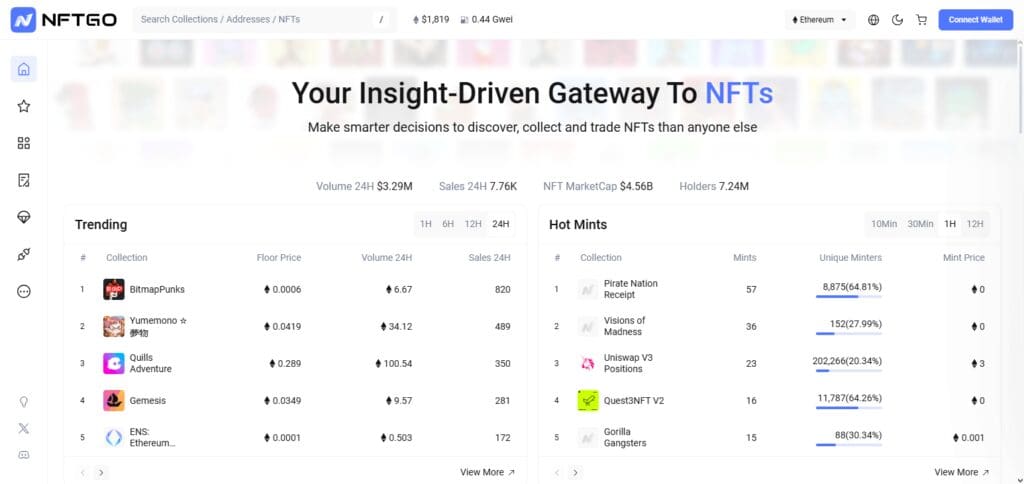Click the ENS Ethereum collection icon
1024x484 pixels.
point(114,438)
